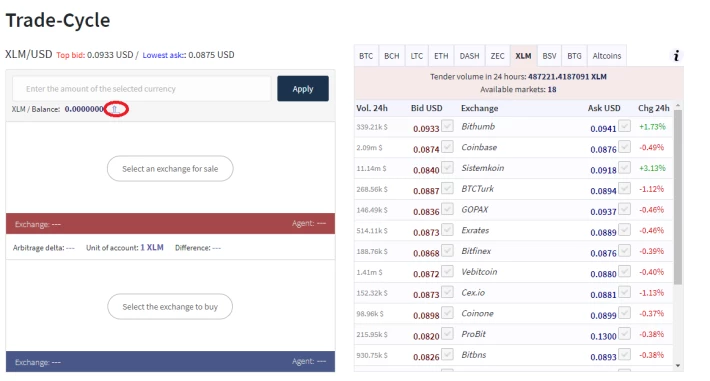Click the Top bid label
This screenshot has height=381, width=710.
point(70,55)
